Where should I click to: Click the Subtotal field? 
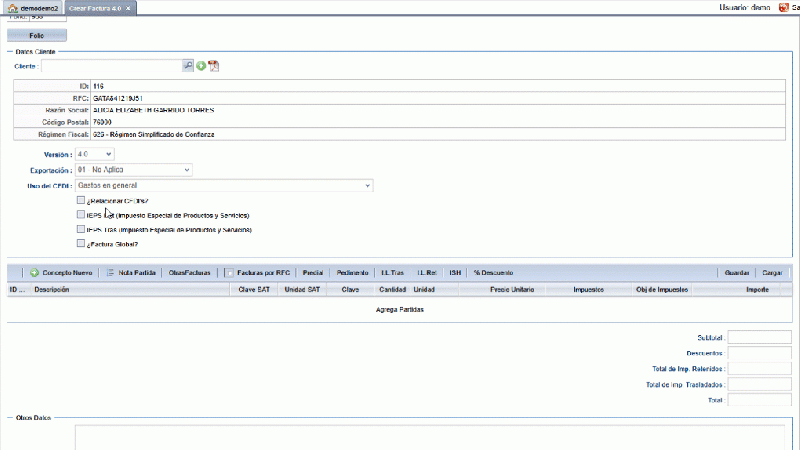759,337
